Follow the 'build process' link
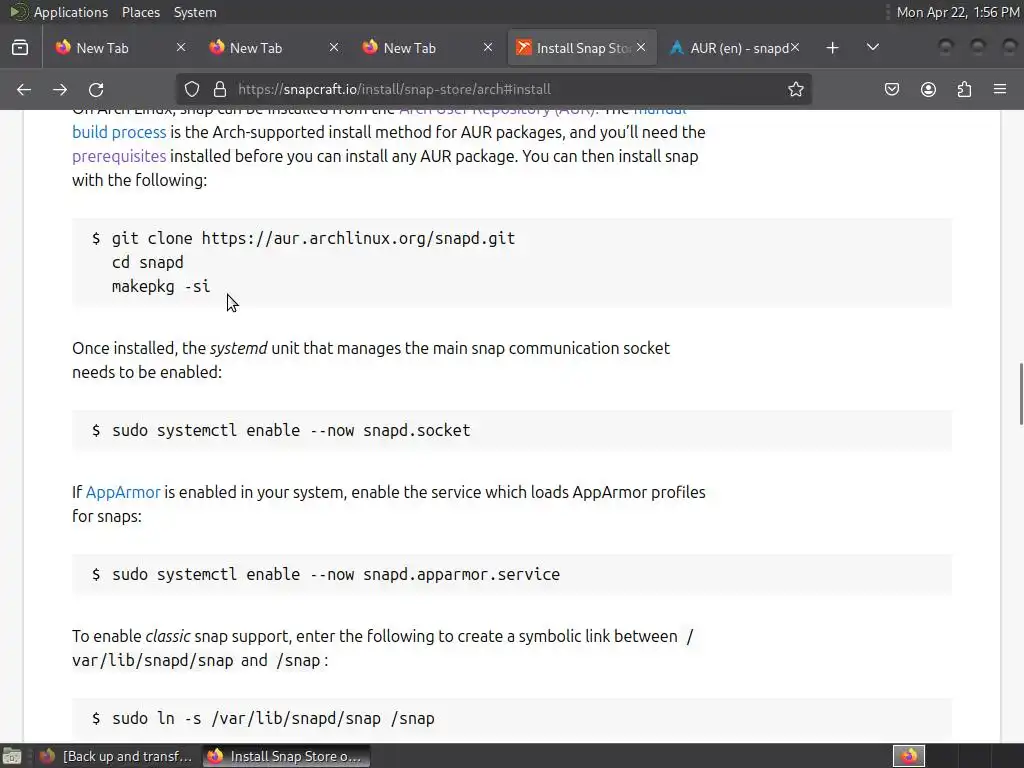The width and height of the screenshot is (1024, 768). (119, 132)
